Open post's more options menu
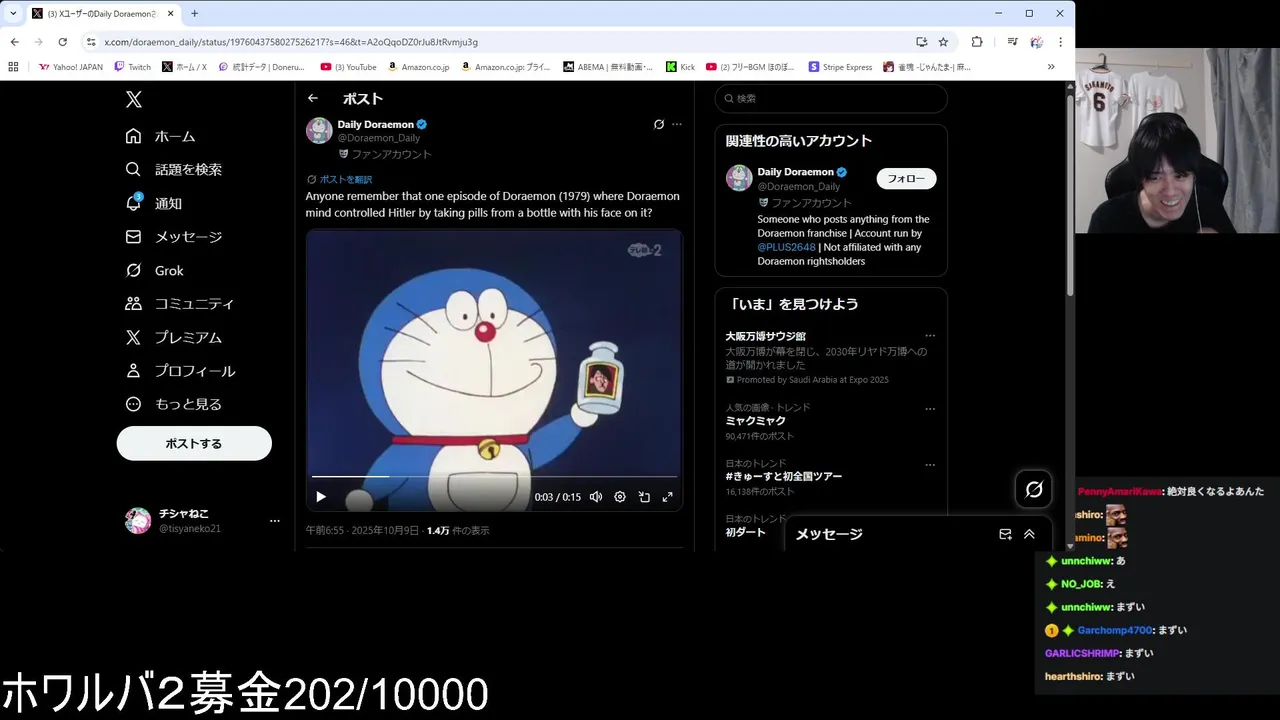1280x720 pixels. tap(677, 125)
